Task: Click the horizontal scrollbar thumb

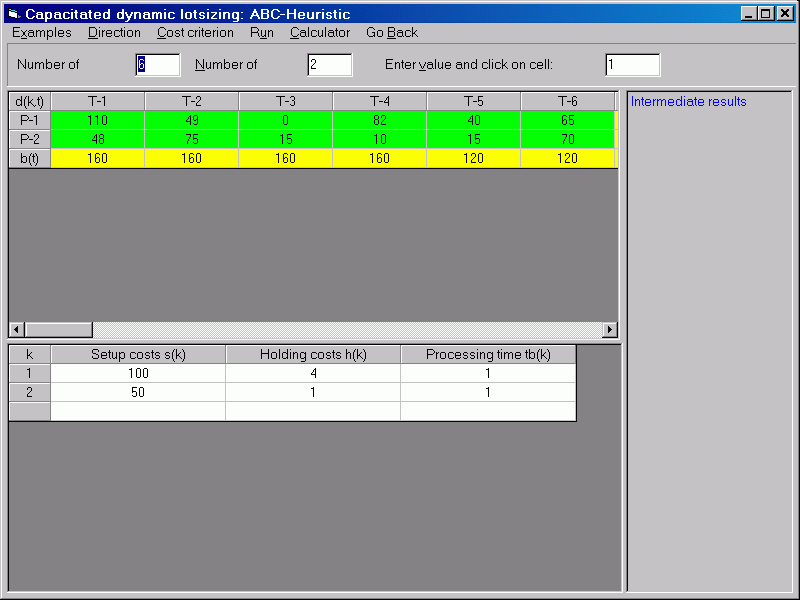Action: pyautogui.click(x=58, y=330)
